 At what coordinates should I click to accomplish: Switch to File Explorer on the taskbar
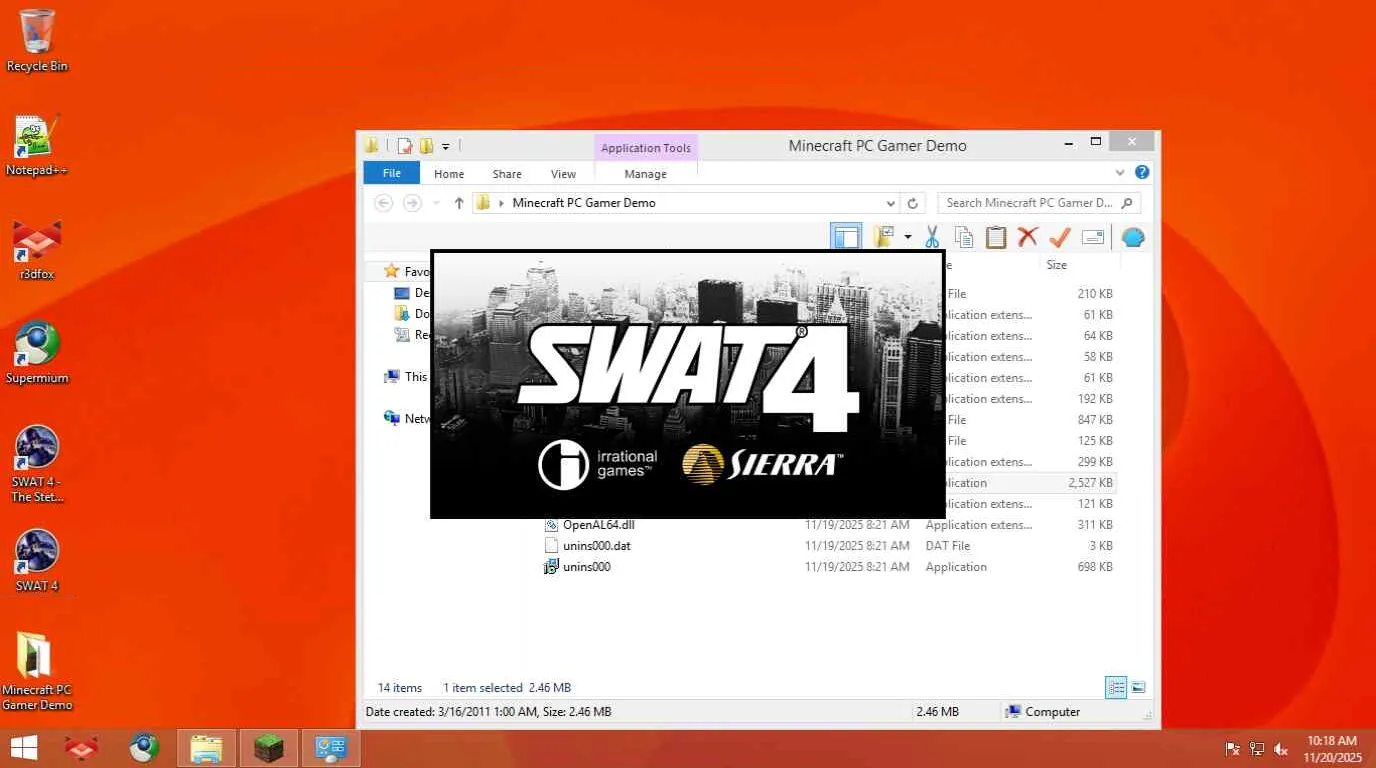206,748
